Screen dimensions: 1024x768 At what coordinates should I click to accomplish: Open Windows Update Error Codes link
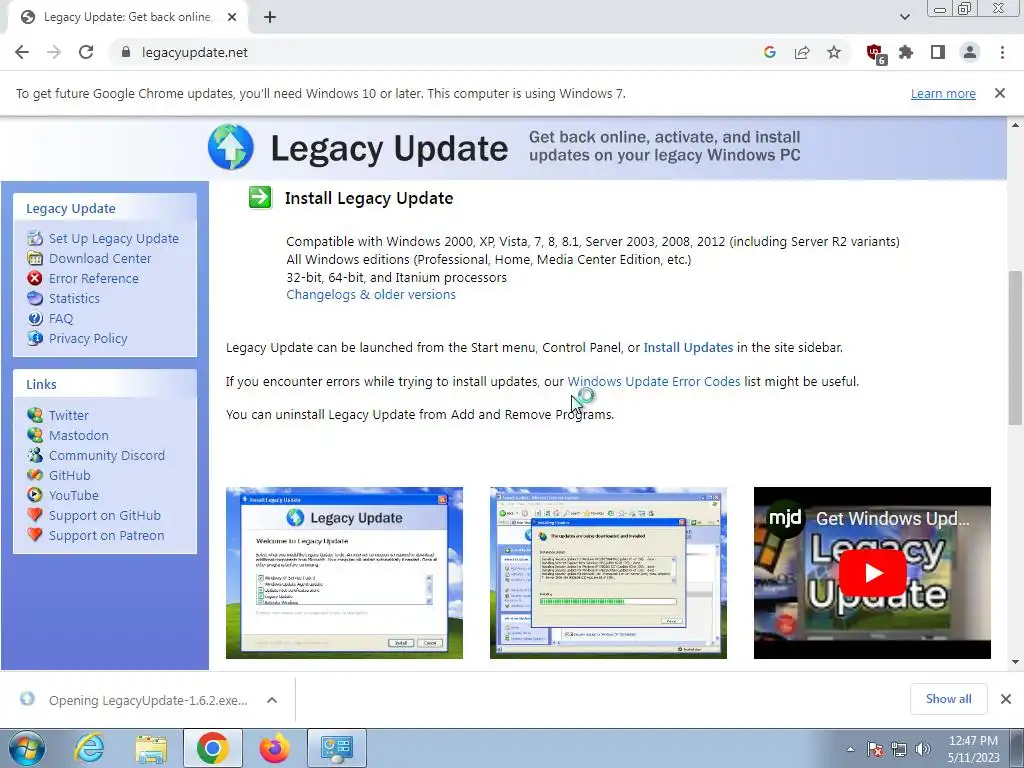point(654,381)
